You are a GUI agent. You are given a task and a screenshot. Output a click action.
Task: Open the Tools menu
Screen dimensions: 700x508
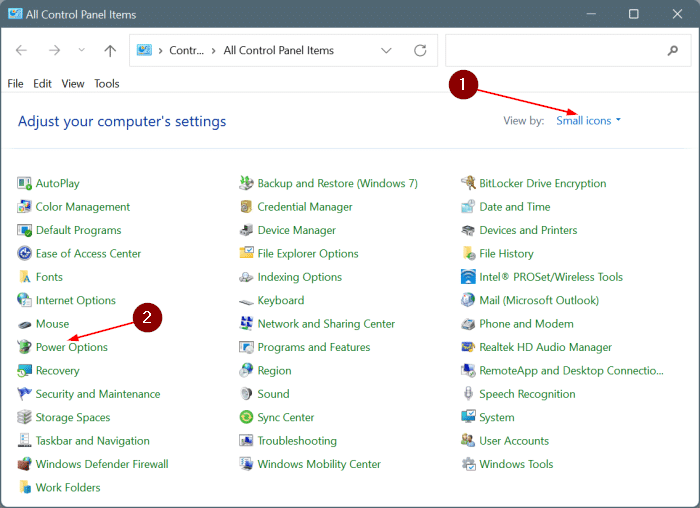click(107, 83)
